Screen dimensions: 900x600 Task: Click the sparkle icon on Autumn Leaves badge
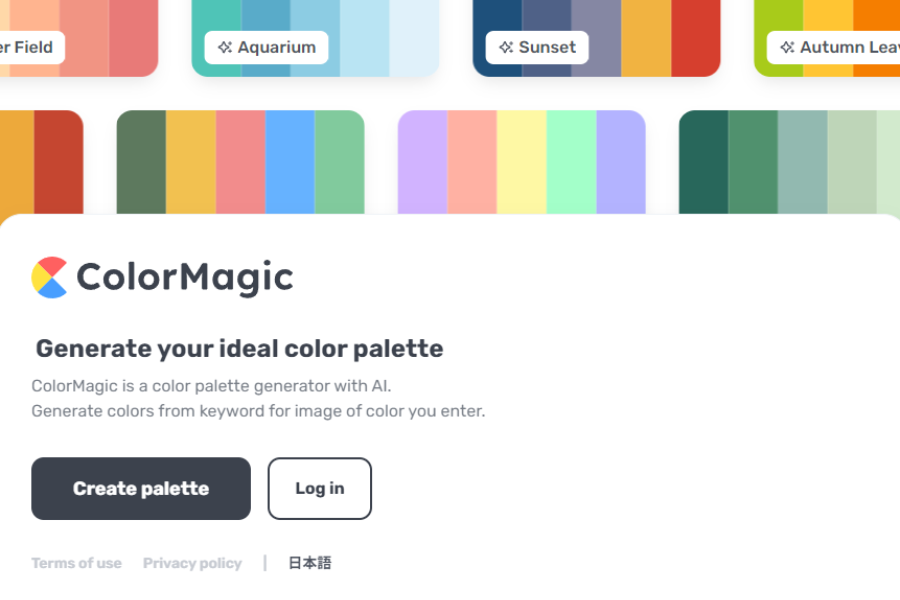point(787,47)
